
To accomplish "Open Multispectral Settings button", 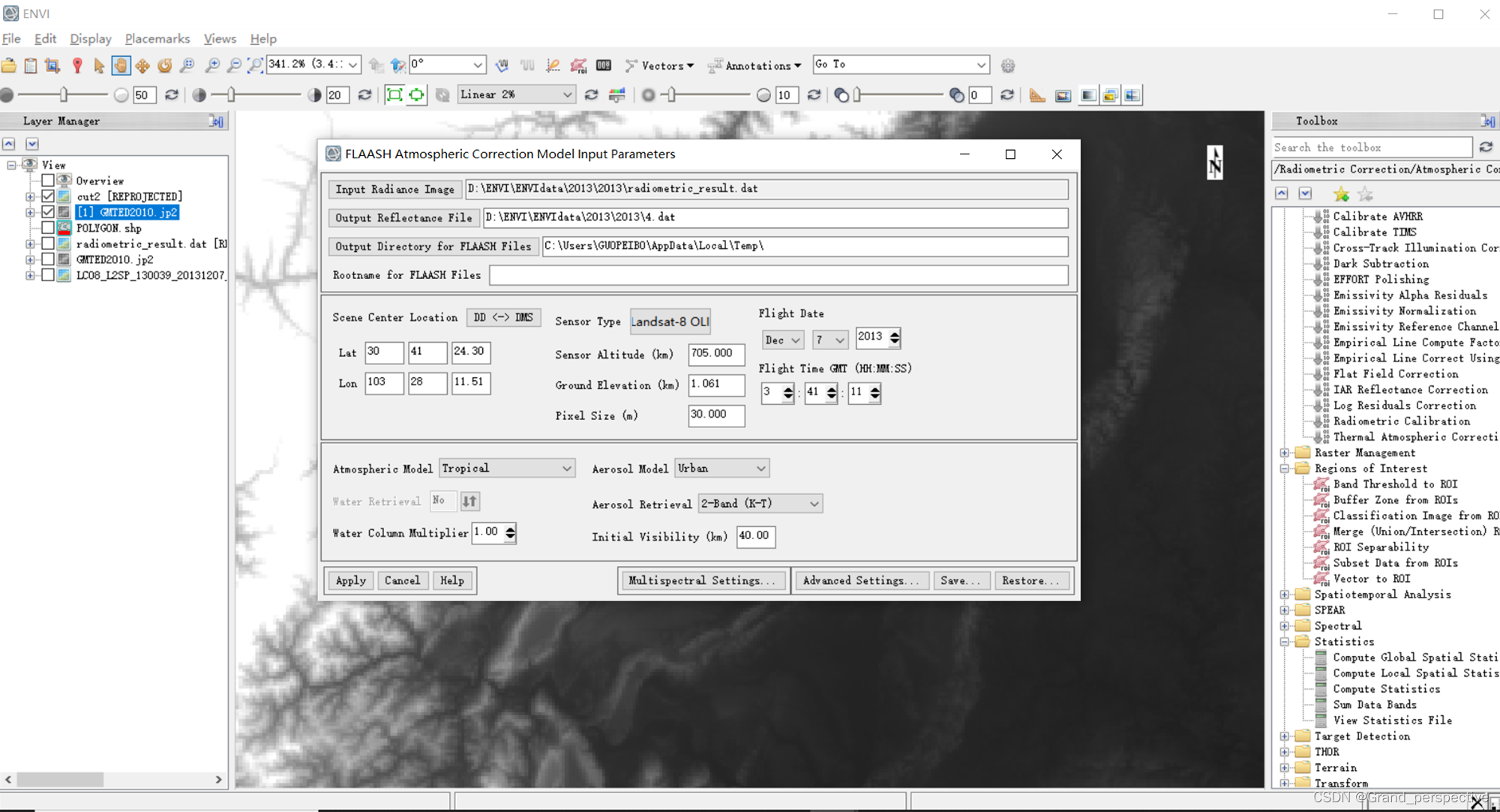I will point(702,580).
